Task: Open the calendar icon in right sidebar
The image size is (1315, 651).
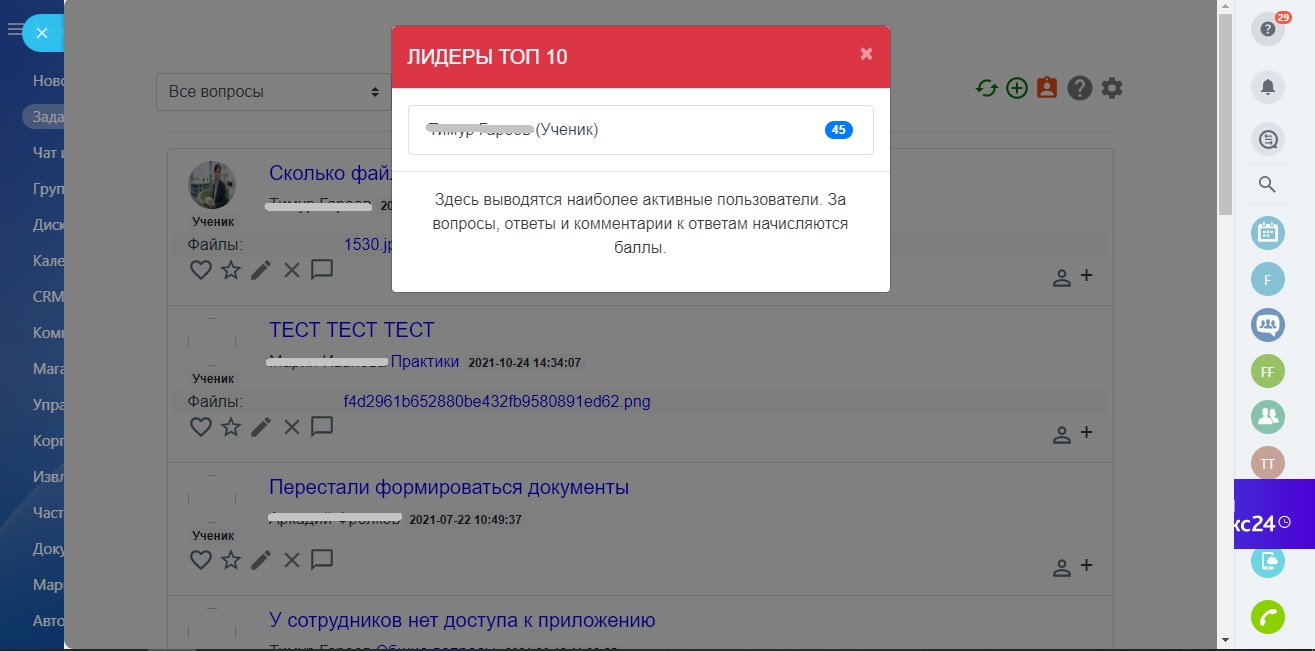Action: pyautogui.click(x=1268, y=233)
